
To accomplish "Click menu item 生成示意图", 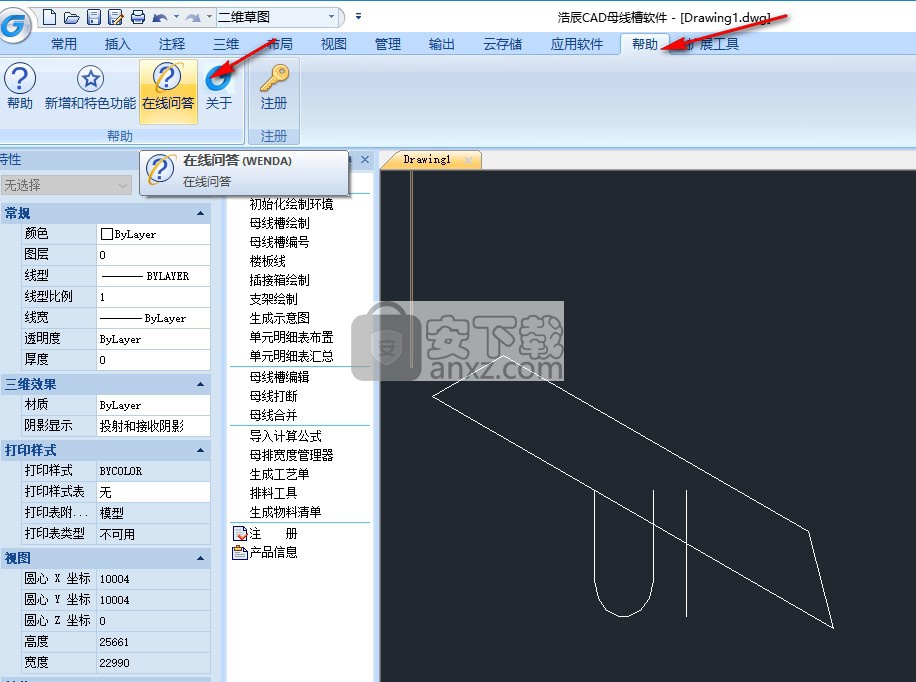I will [x=279, y=318].
